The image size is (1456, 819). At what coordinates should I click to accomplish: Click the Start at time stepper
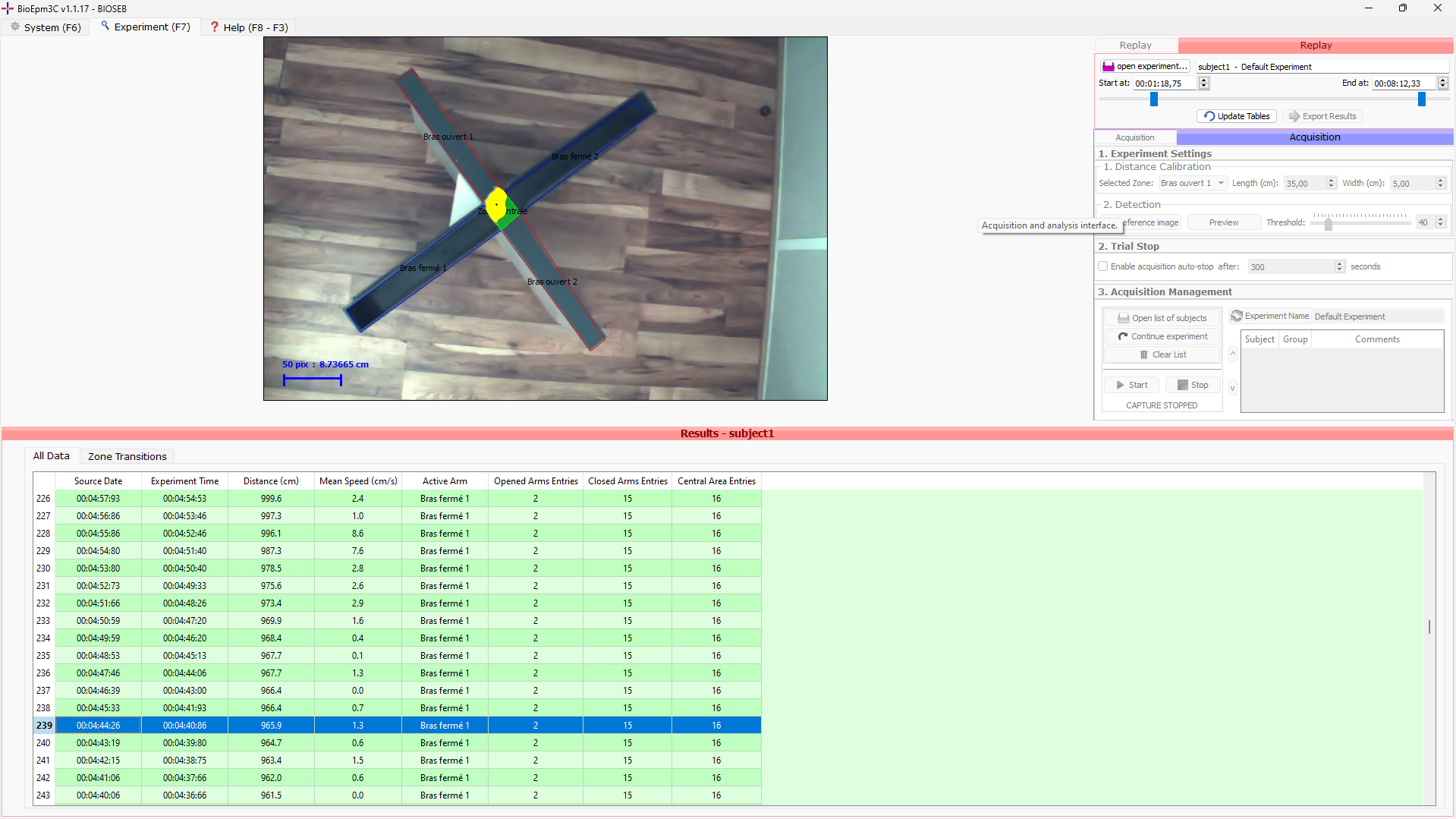tap(1203, 83)
